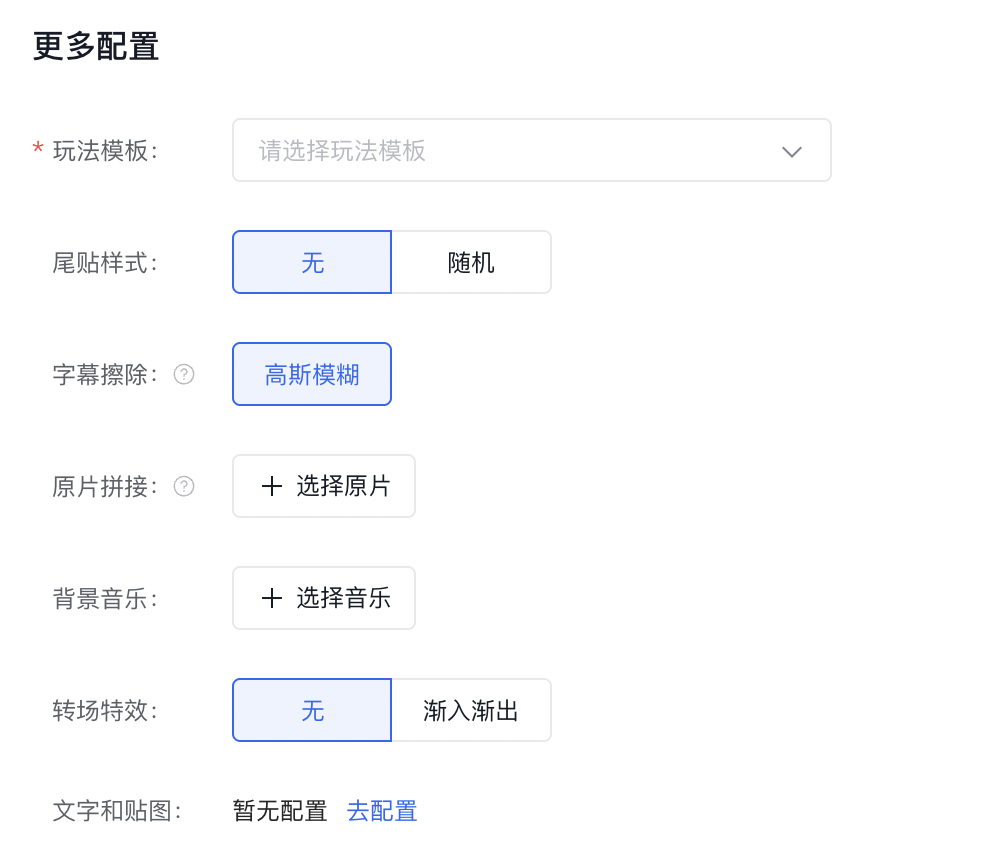Click help icon next to 原片拼接
This screenshot has height=862, width=982.
click(x=184, y=487)
